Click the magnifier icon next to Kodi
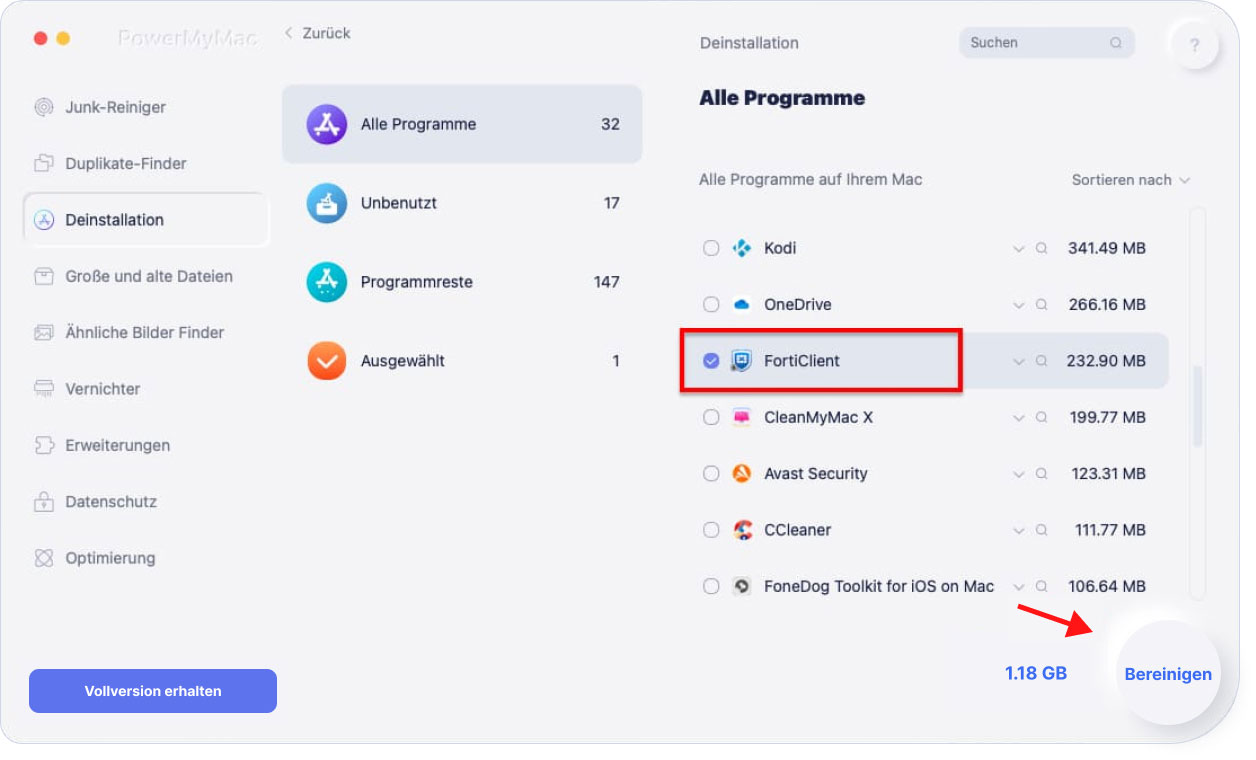The width and height of the screenshot is (1256, 760). (x=1041, y=248)
